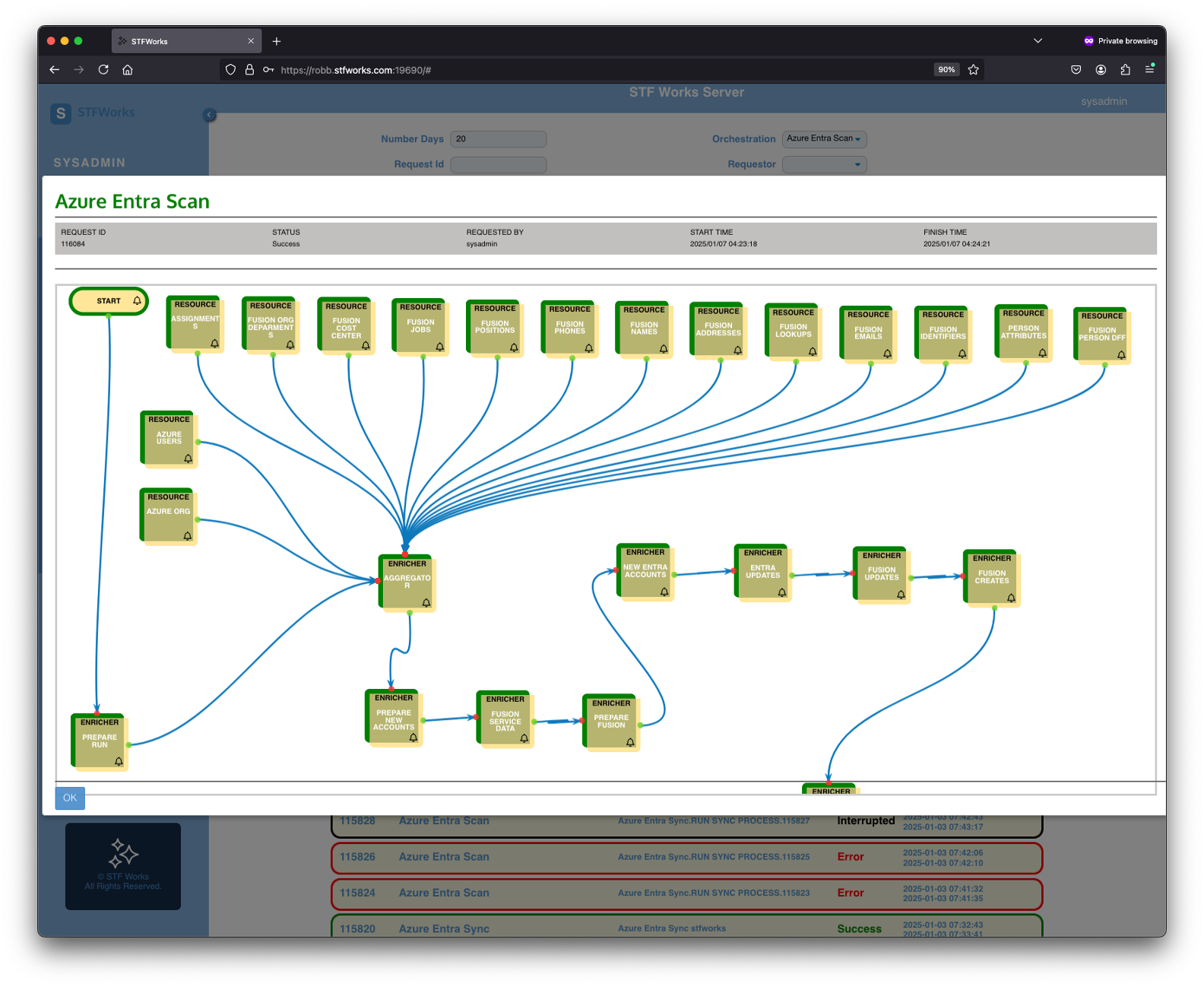Click bell icon on Fusion Lookups node

click(x=813, y=352)
